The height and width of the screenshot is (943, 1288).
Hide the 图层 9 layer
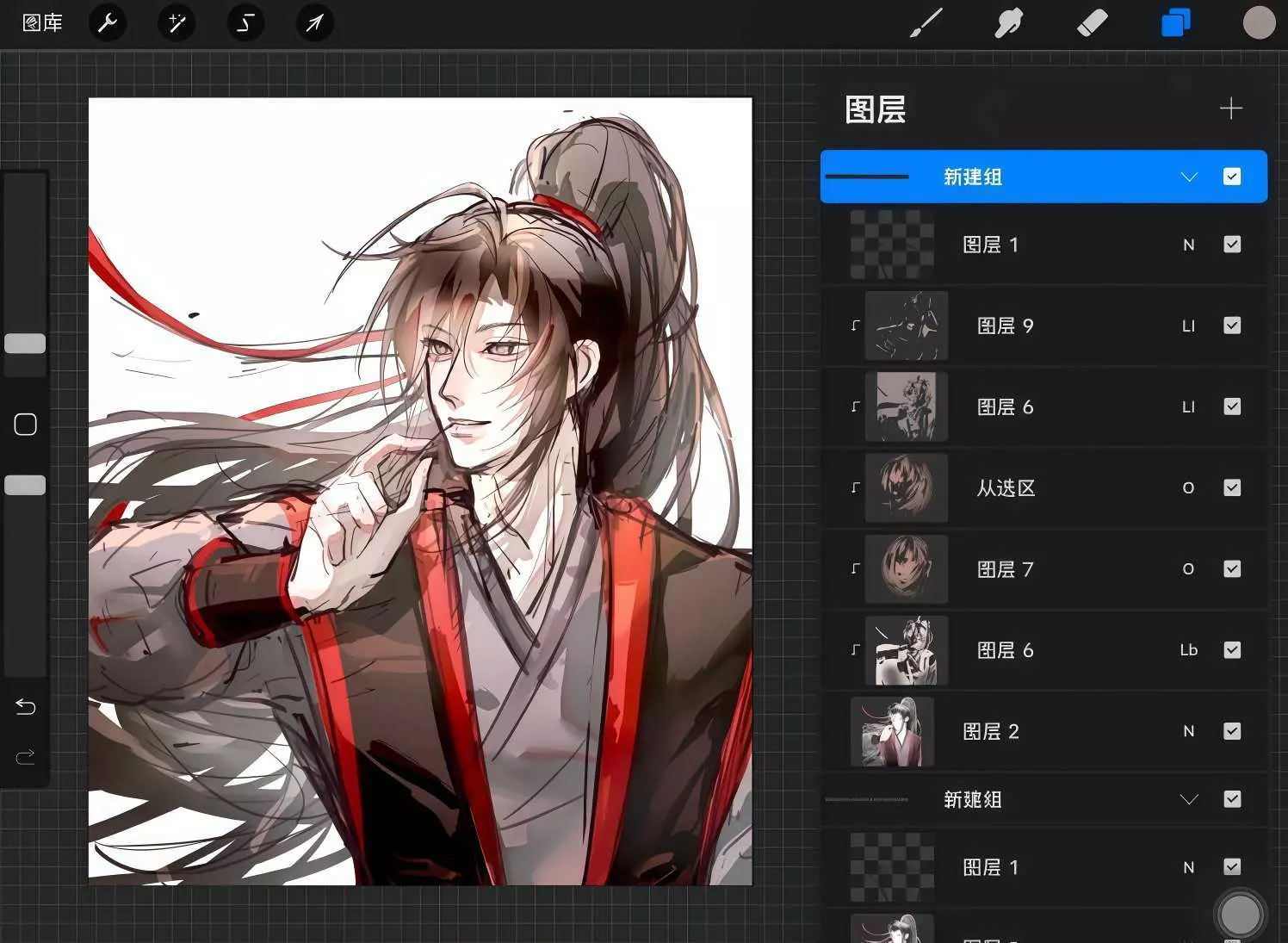1232,326
